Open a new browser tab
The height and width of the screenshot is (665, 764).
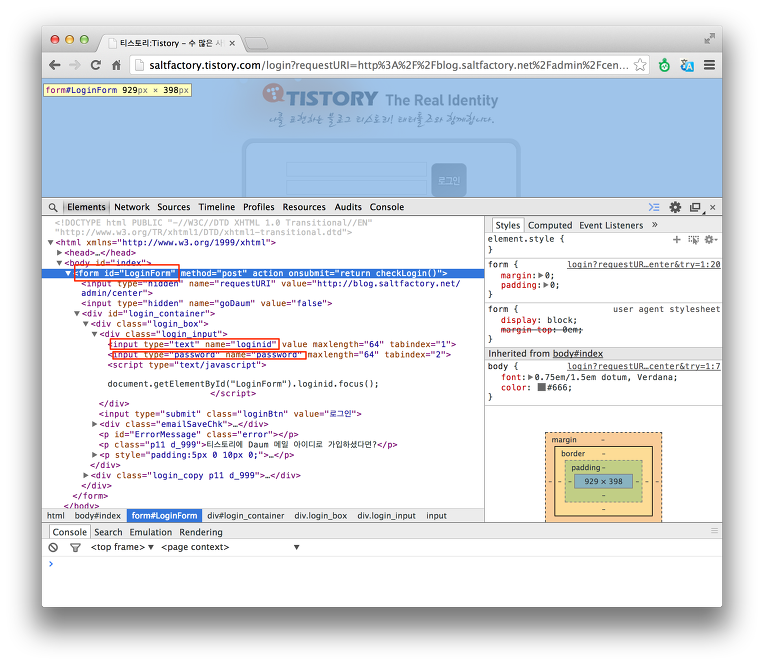[x=256, y=44]
